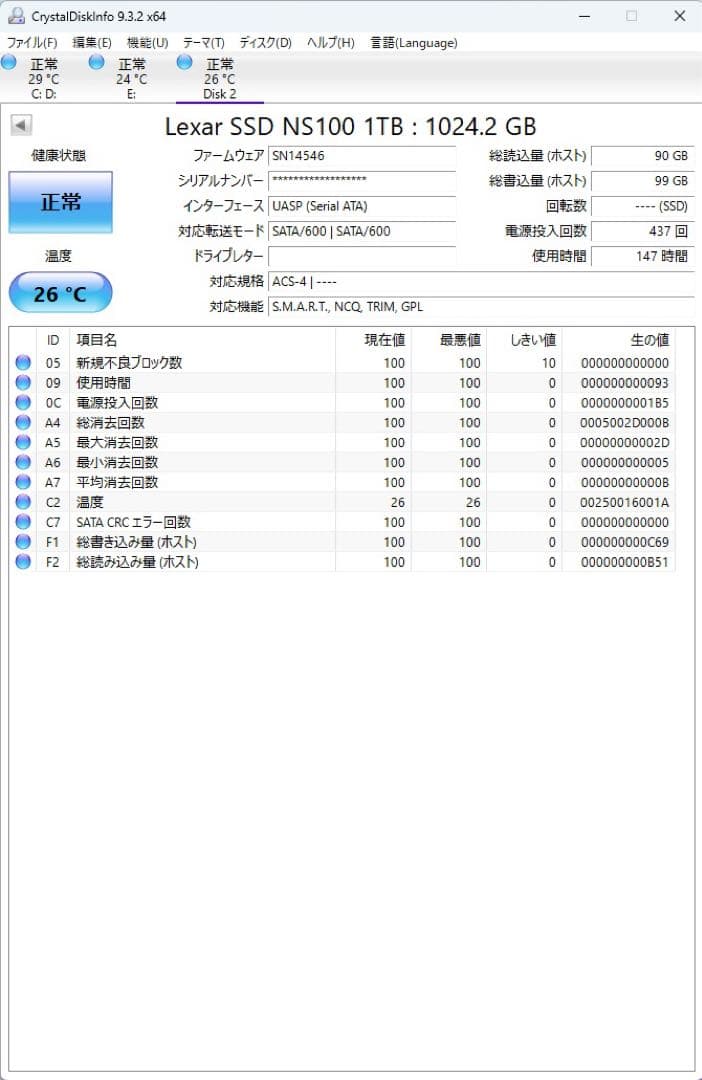Select the 平均消去回数 attribute row
This screenshot has width=702, height=1080.
(x=342, y=482)
